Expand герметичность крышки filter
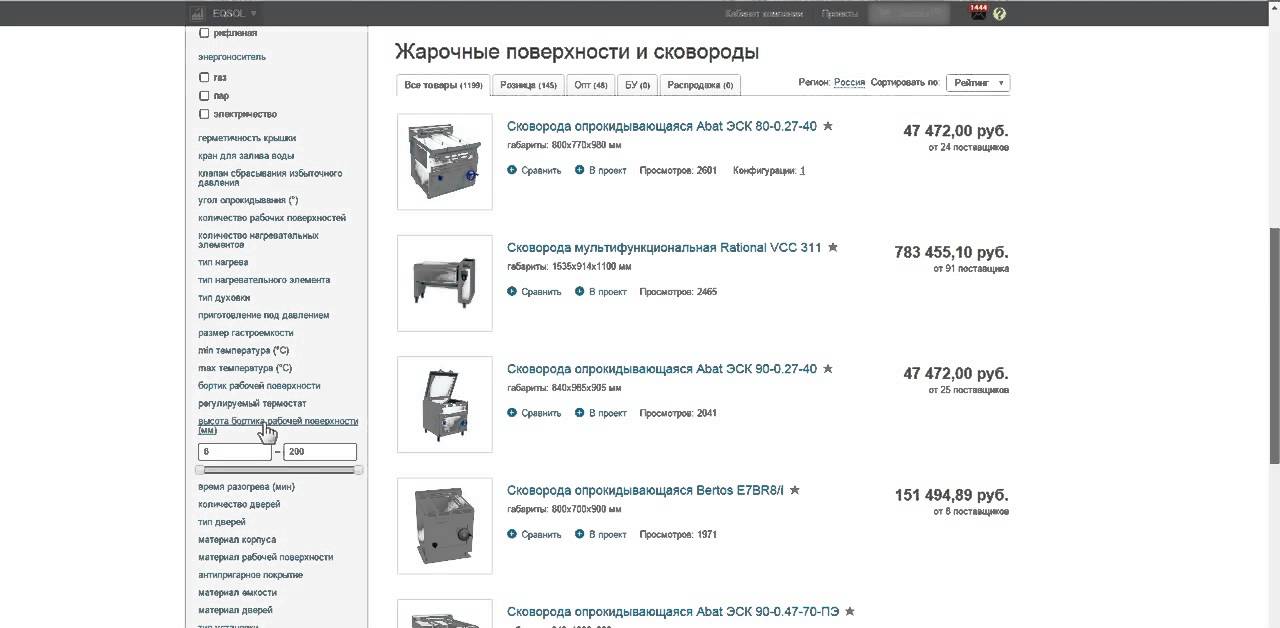The height and width of the screenshot is (628, 1280). pyautogui.click(x=247, y=138)
